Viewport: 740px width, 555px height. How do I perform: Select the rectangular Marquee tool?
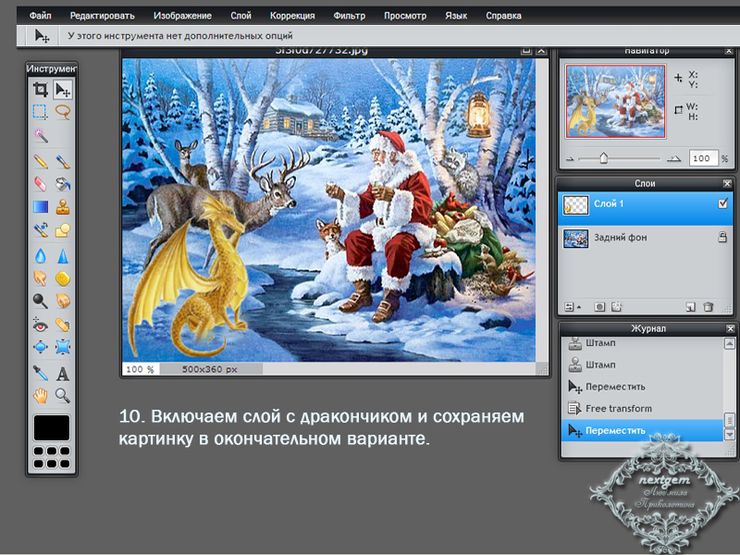(x=40, y=112)
